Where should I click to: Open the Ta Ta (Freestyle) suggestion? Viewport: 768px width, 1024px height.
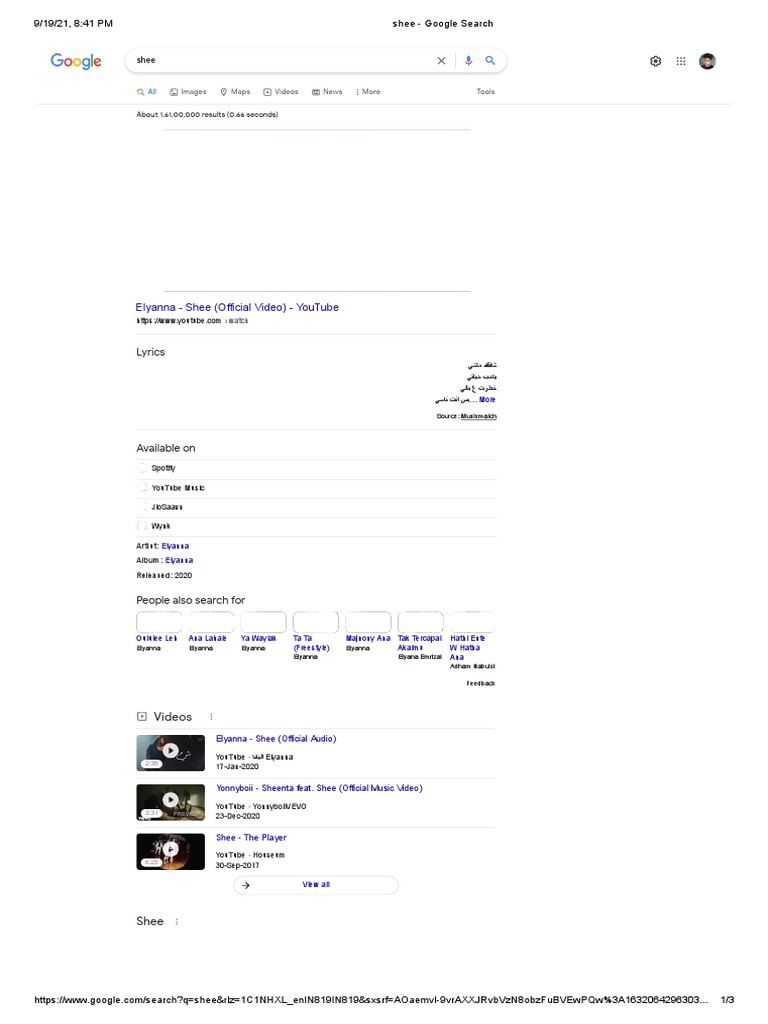(x=312, y=643)
